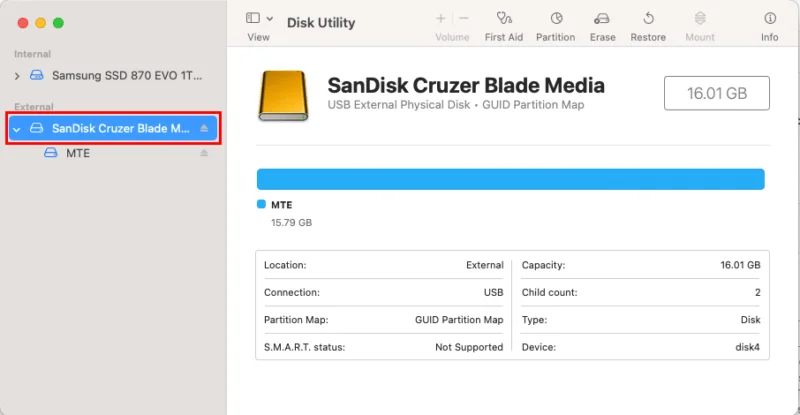Image resolution: width=800 pixels, height=415 pixels.
Task: Click the Connection USB value
Action: click(x=493, y=292)
